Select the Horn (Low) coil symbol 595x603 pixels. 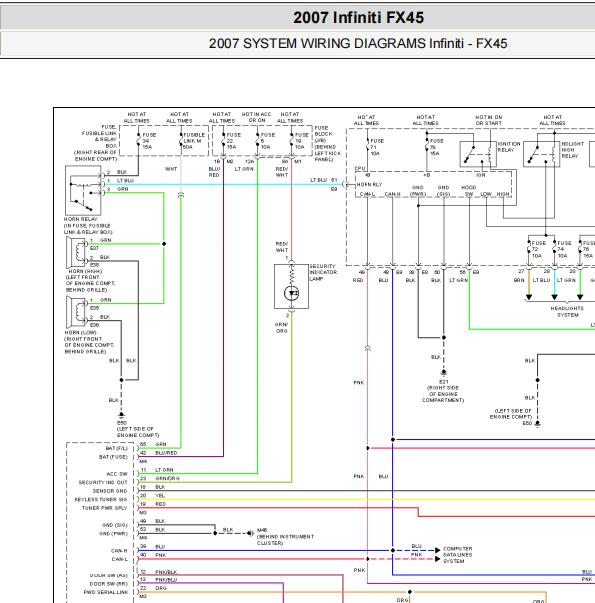(x=77, y=312)
